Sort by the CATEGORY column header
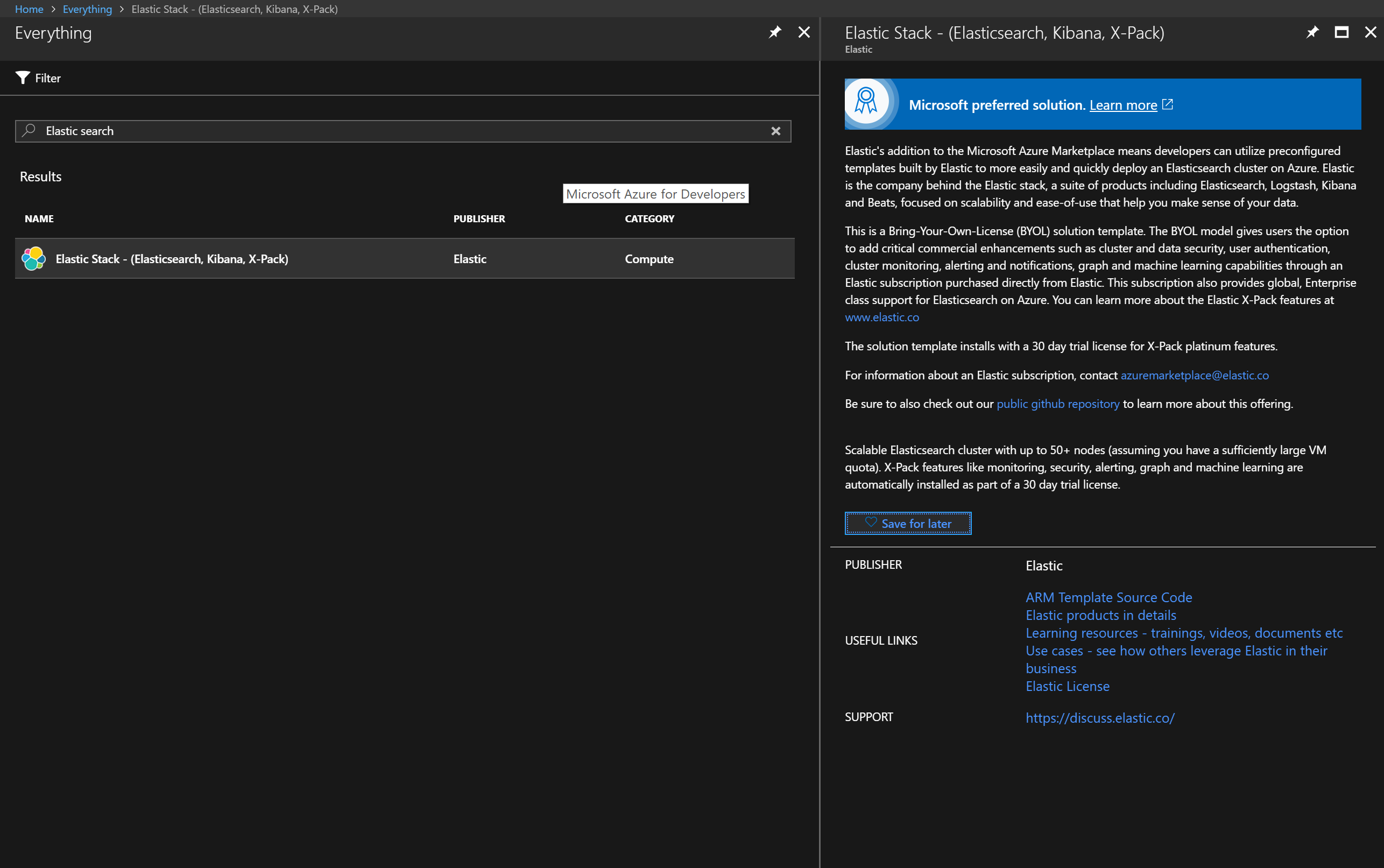Screen dimensions: 1384x868 649,218
